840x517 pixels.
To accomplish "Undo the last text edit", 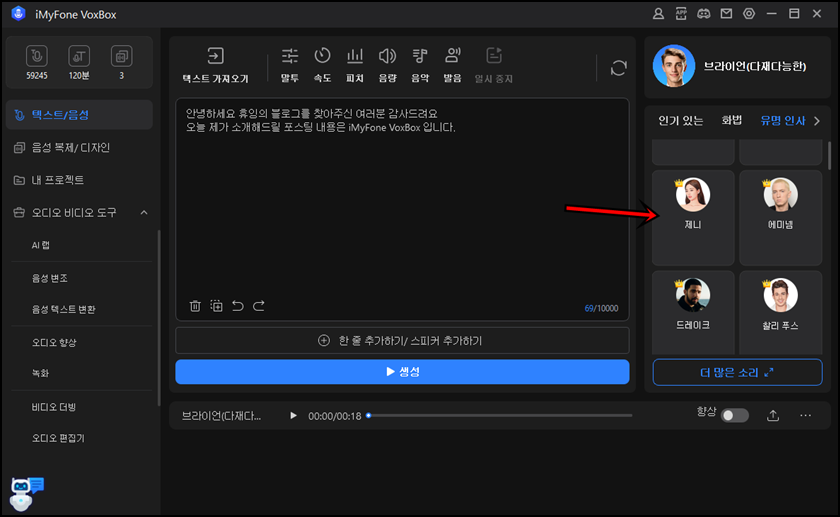I will point(237,306).
